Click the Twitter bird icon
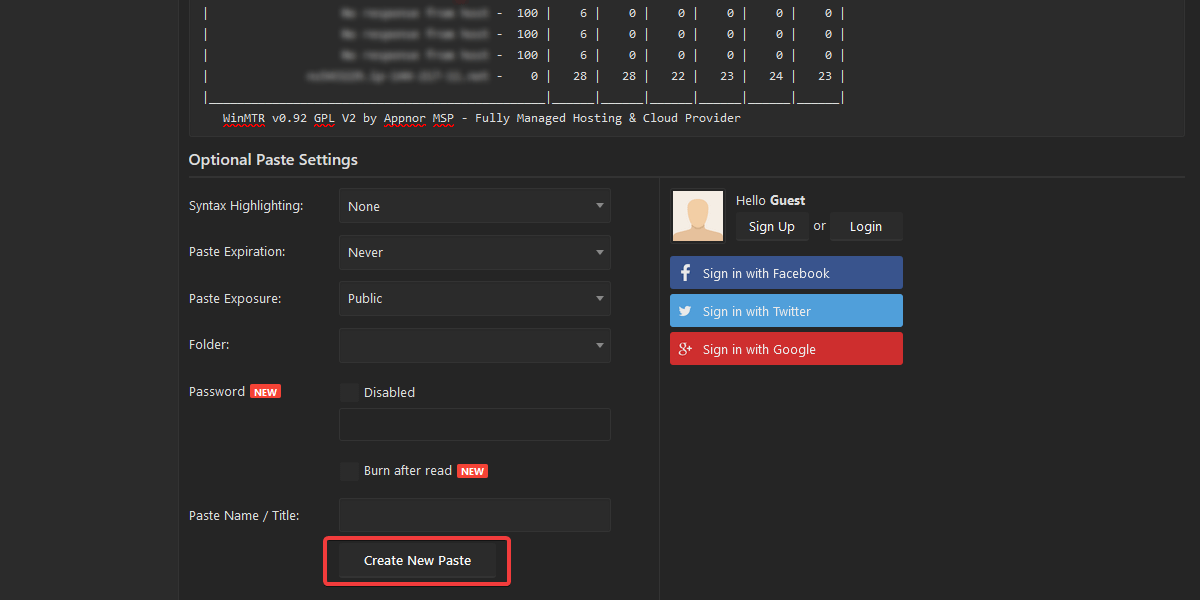The width and height of the screenshot is (1200, 600). pos(686,311)
